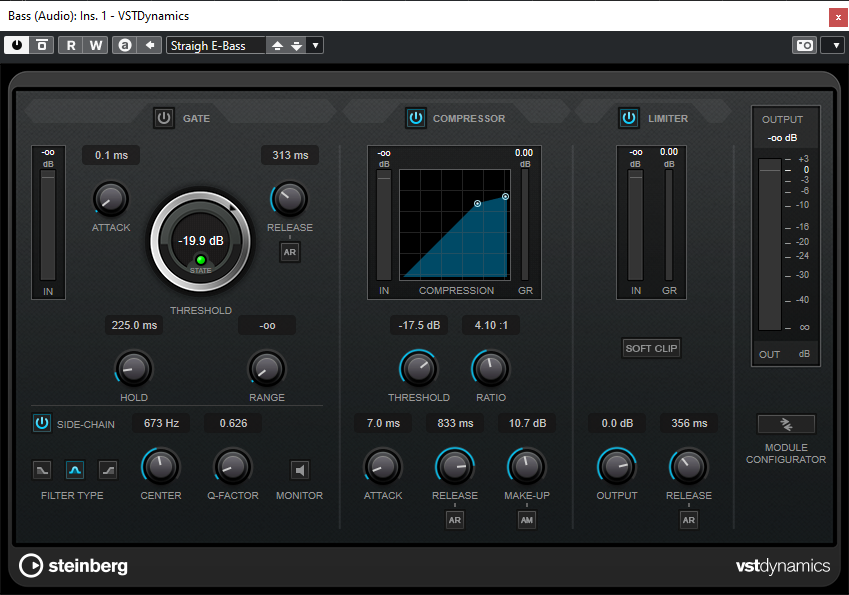Toggle Limiter auto release AR button
Image resolution: width=849 pixels, height=595 pixels.
[x=689, y=520]
